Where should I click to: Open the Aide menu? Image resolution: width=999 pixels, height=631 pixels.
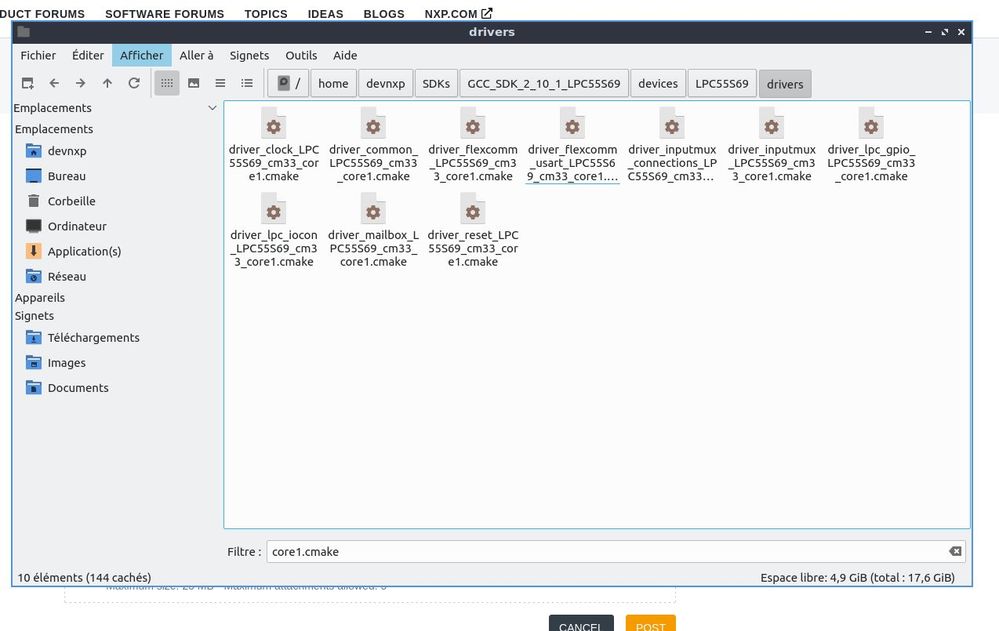coord(345,55)
